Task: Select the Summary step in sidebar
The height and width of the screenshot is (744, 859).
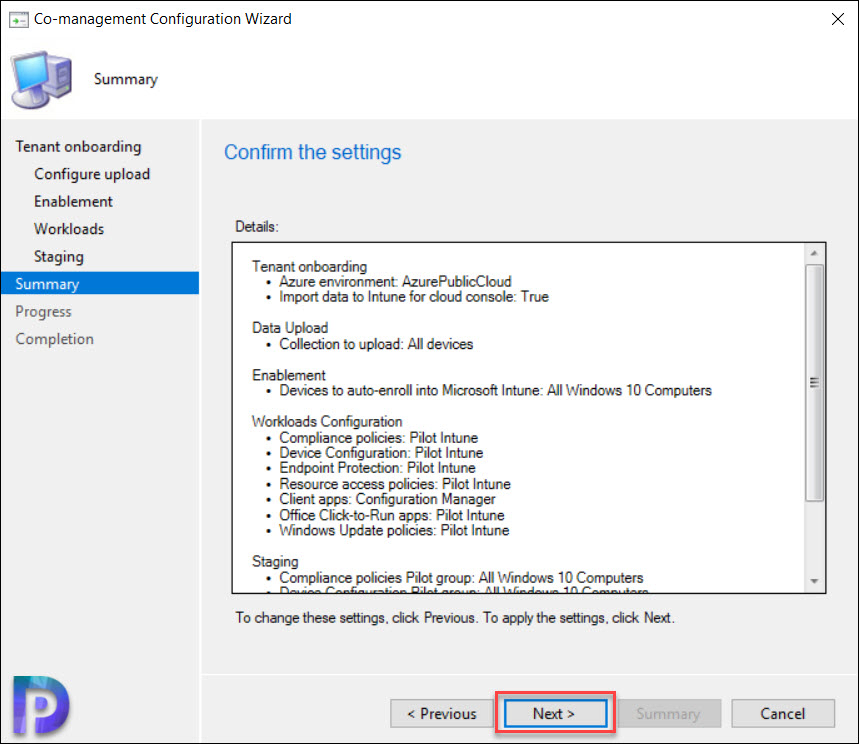Action: point(100,284)
